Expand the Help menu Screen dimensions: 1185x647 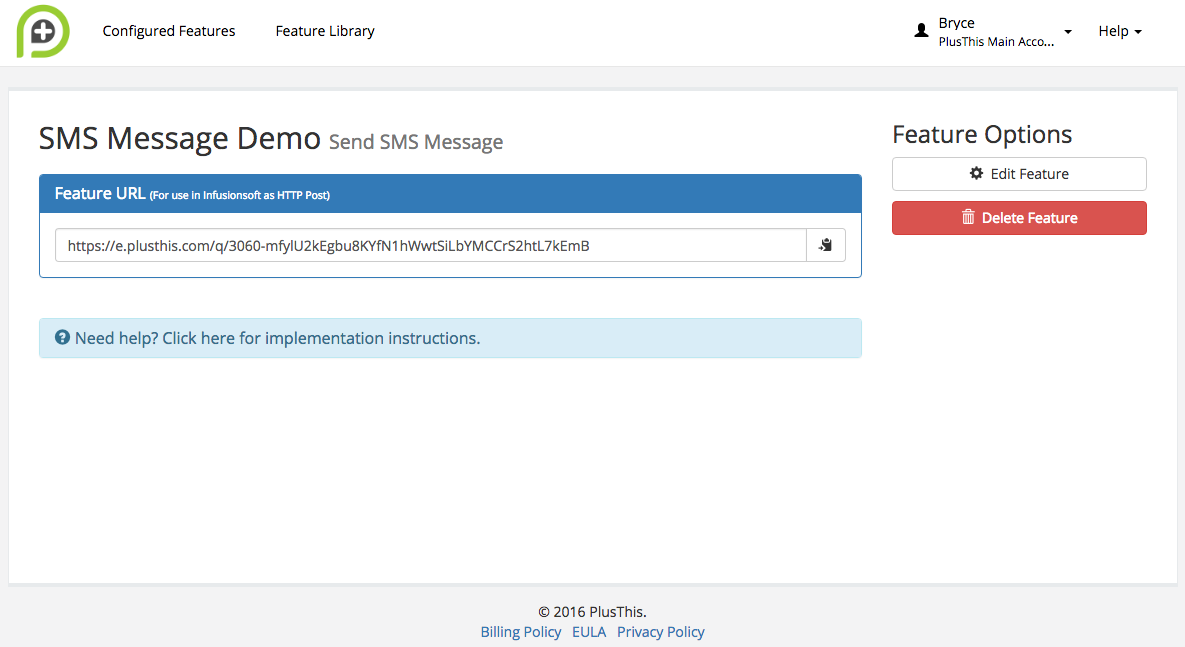tap(1120, 31)
